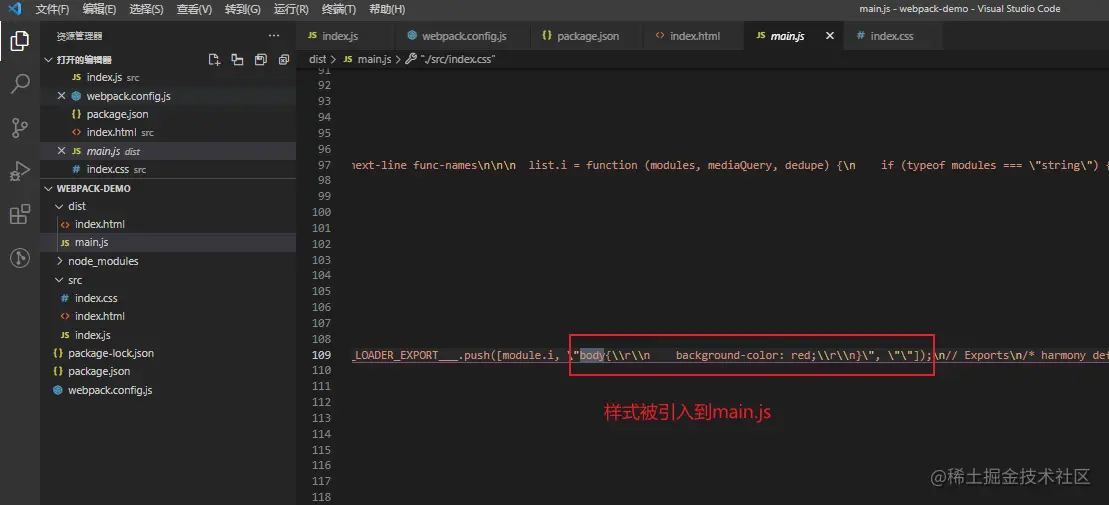Open index.css inside src folder

point(168,298)
